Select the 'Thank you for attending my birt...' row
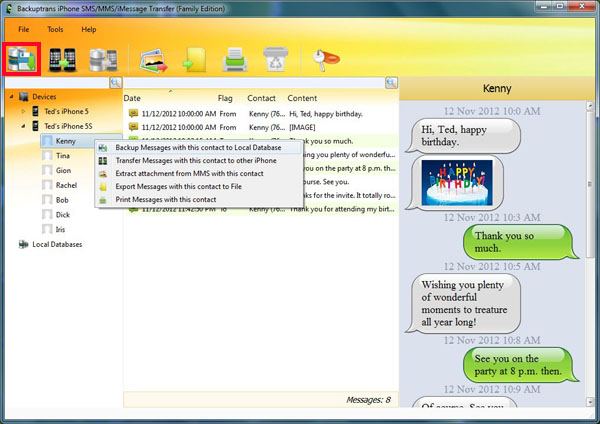The width and height of the screenshot is (600, 424). coord(261,209)
